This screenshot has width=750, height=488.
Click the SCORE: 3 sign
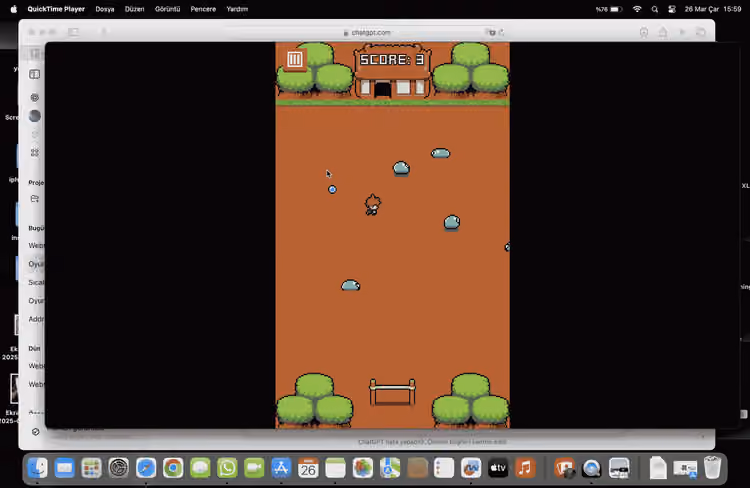pos(392,59)
